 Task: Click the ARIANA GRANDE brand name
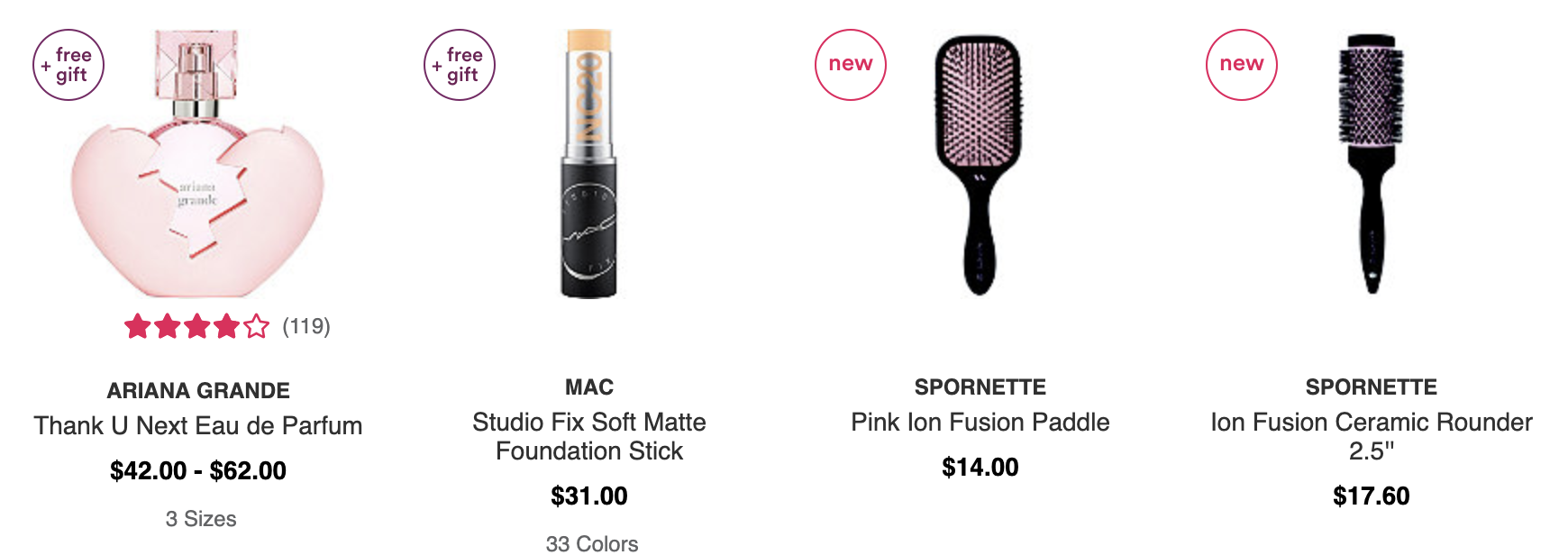point(198,391)
